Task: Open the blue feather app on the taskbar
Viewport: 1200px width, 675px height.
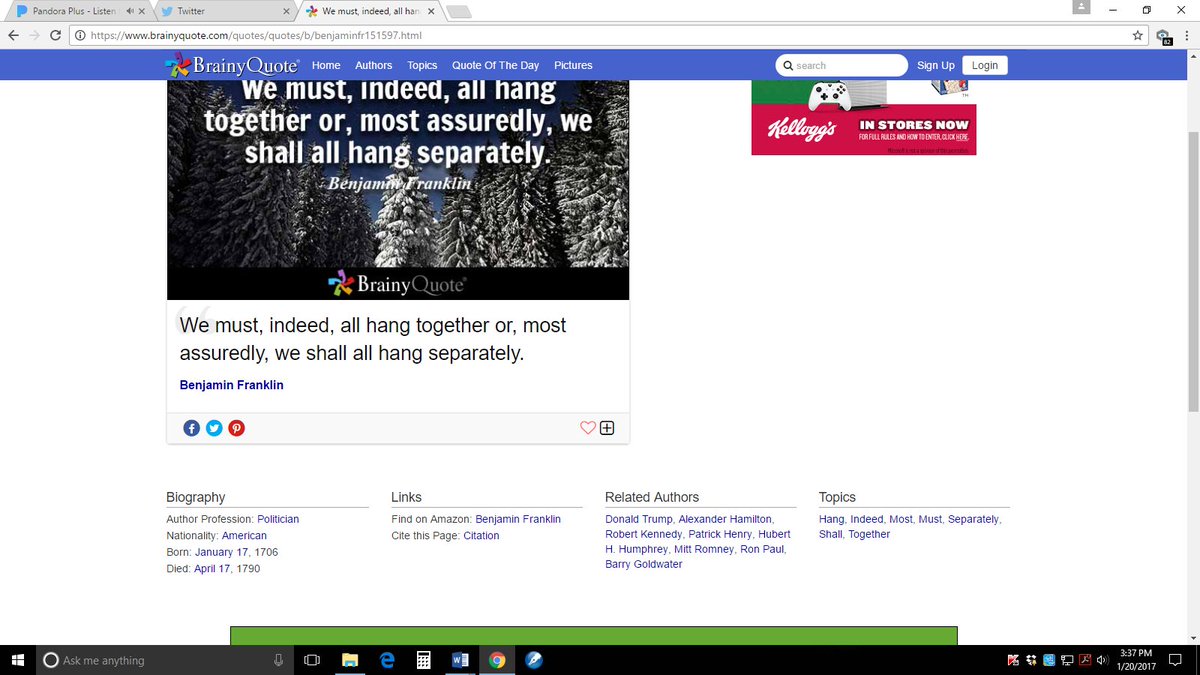Action: pos(534,660)
